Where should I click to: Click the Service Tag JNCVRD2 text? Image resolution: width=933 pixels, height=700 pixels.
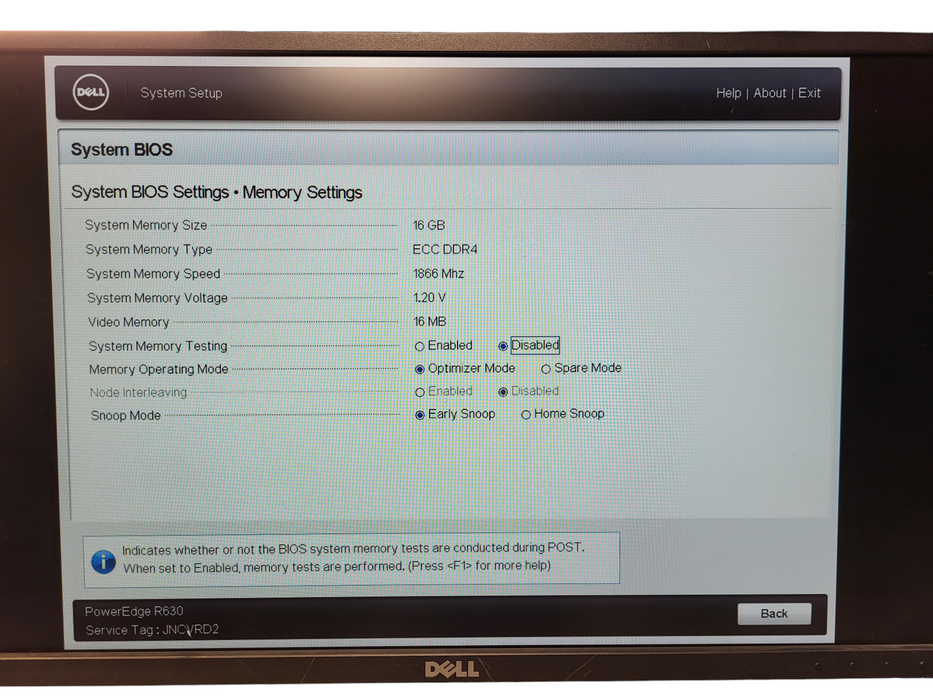pos(152,630)
